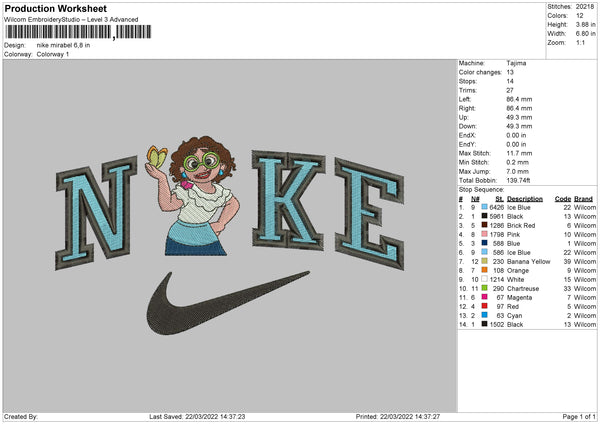Click the Ice Blue swatch with 586 stitches
The height and width of the screenshot is (424, 600).
tap(484, 252)
